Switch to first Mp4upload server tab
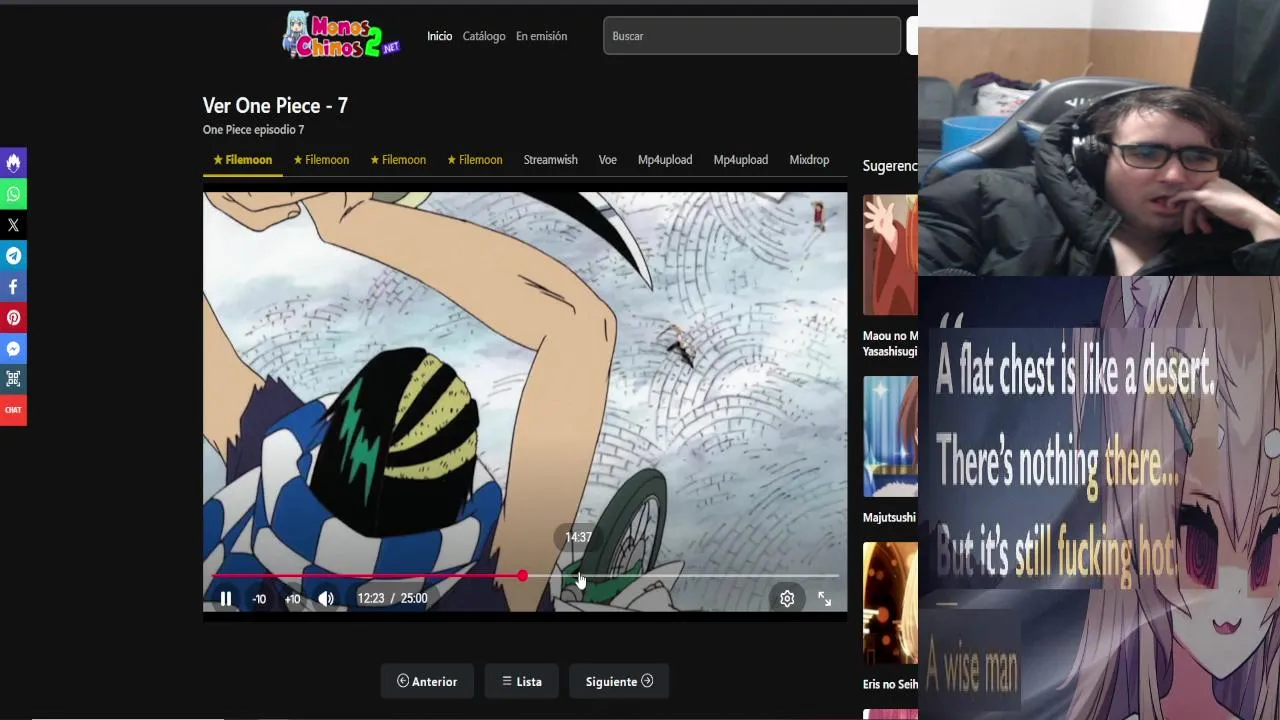This screenshot has width=1280, height=720. pos(665,160)
